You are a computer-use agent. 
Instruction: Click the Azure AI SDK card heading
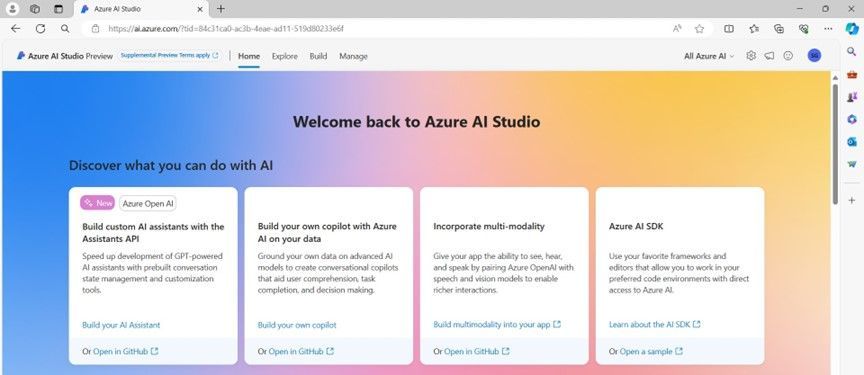click(x=636, y=226)
